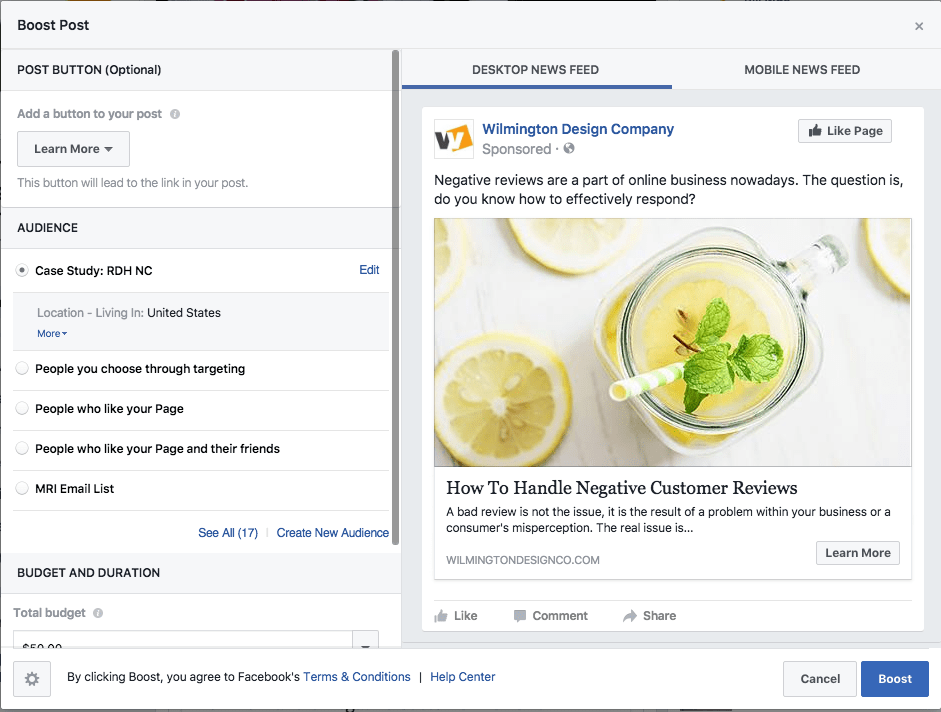Select the Desktop News Feed tab
Screen dimensions: 941x712
point(535,70)
